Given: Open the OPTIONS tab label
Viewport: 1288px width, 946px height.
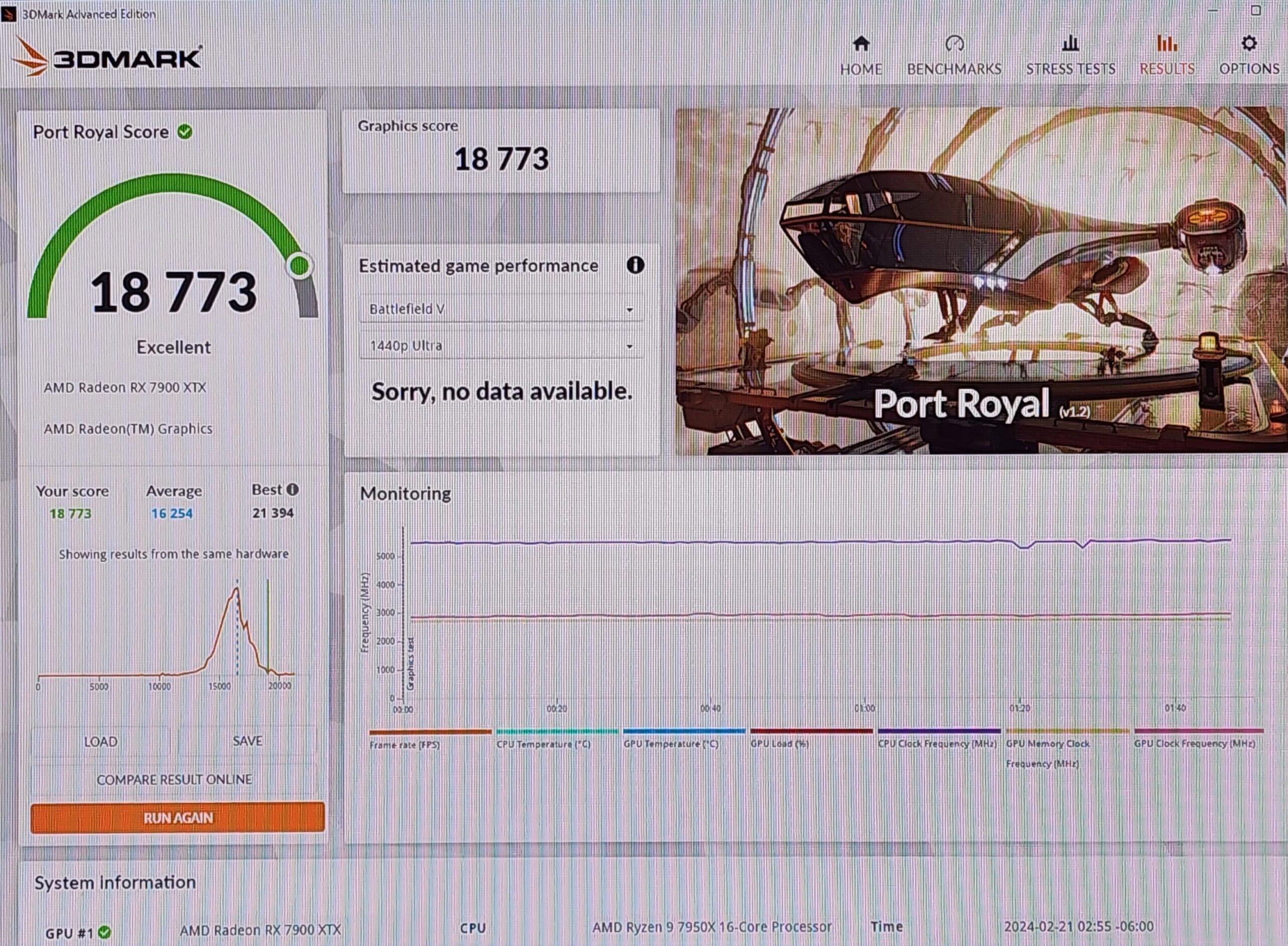Looking at the screenshot, I should pyautogui.click(x=1249, y=69).
